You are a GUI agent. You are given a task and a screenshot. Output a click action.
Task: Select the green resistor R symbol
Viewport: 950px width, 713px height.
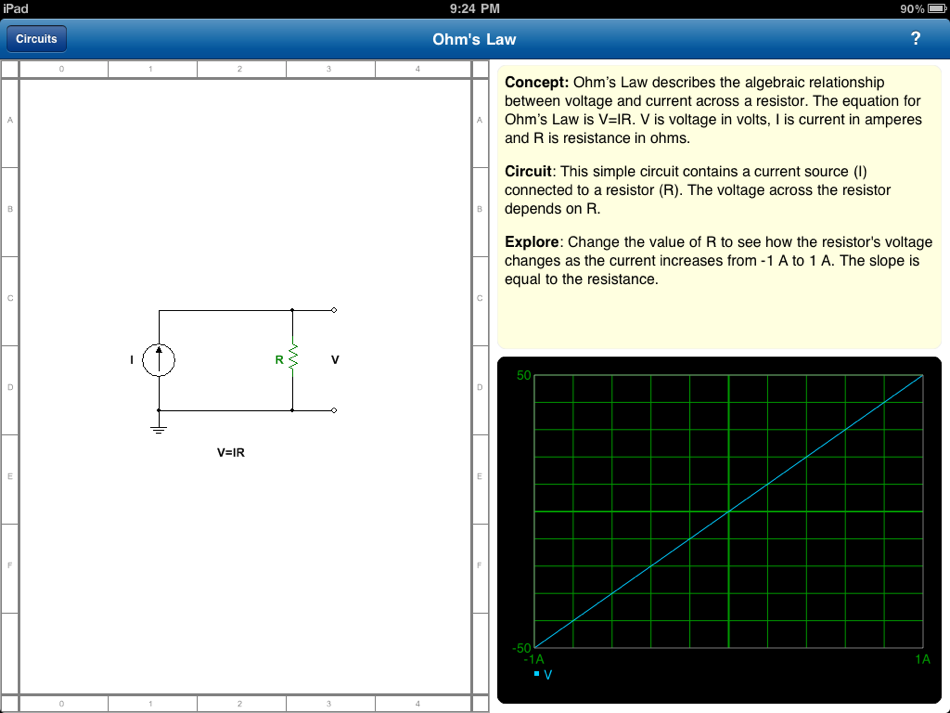click(293, 357)
